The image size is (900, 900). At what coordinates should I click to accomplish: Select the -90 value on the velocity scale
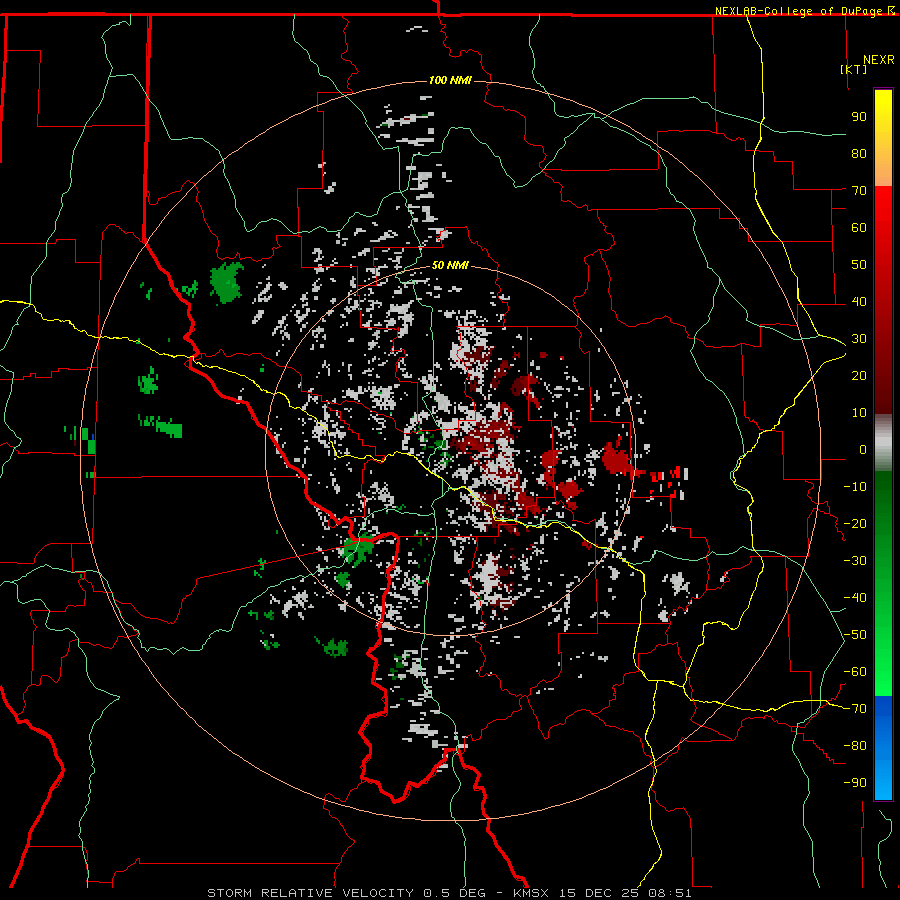coord(855,783)
